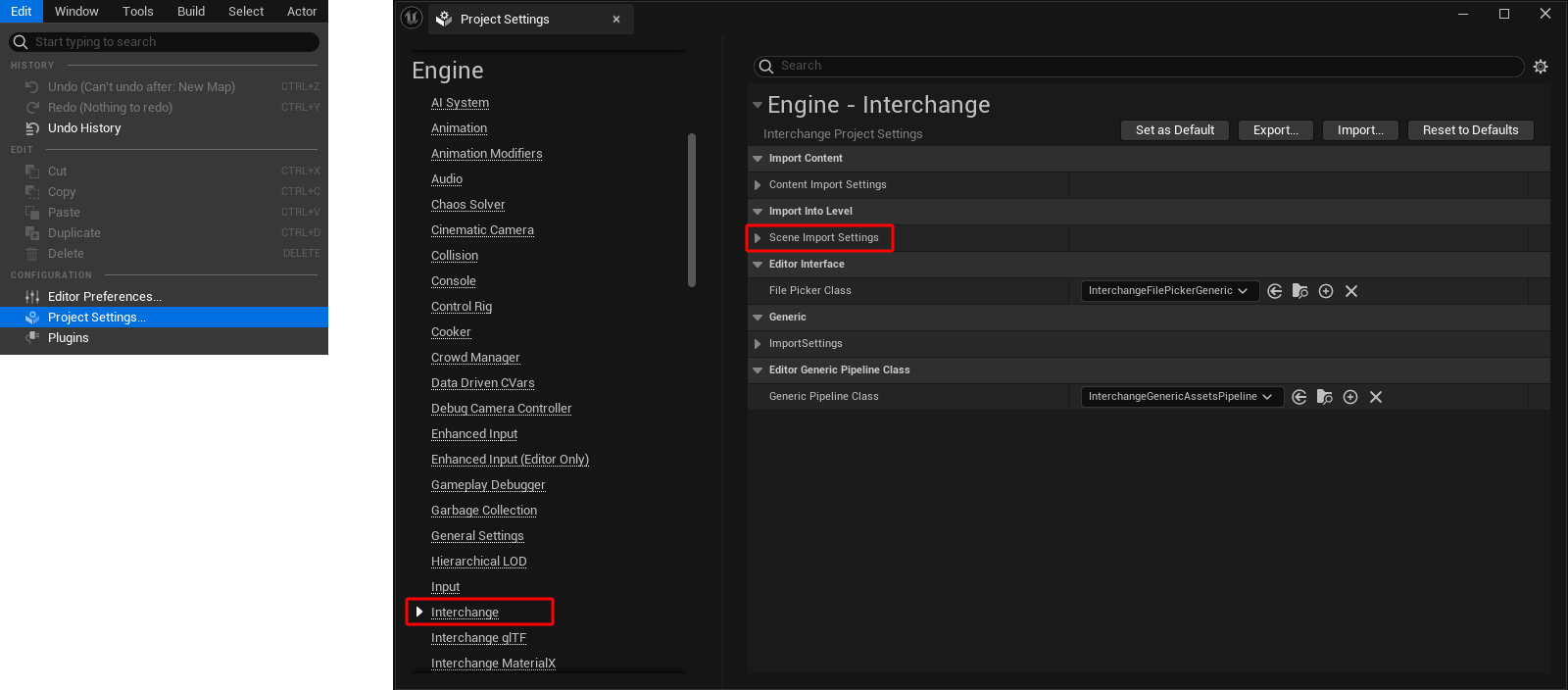Click the settings gear next to search bar
Viewport: 1568px width, 690px height.
(1541, 67)
